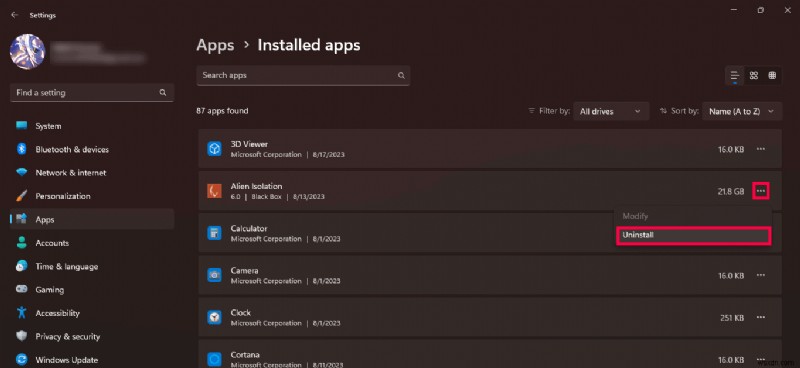
Task: Click the Calculator app icon
Action: [x=214, y=233]
